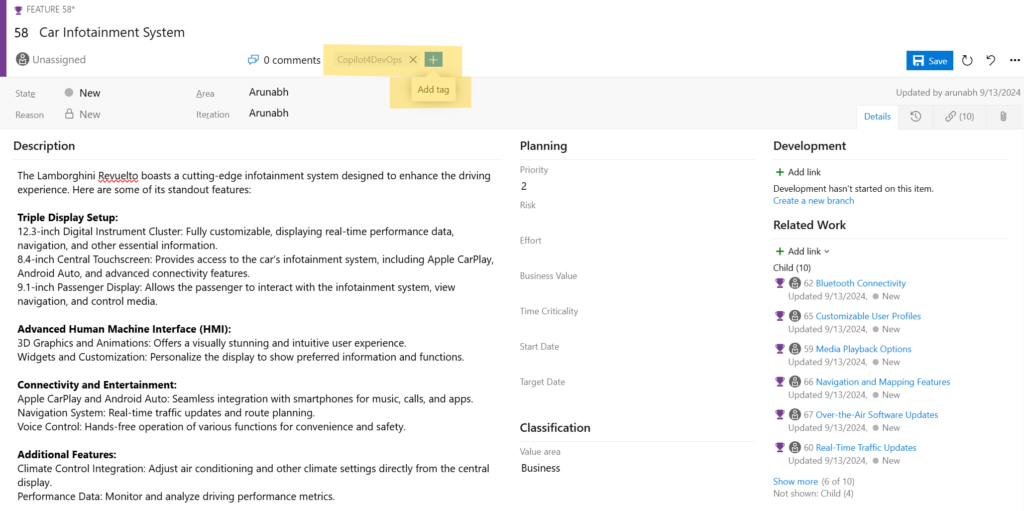Click trophy icon beside Customizable User Profiles
The height and width of the screenshot is (511, 1024).
(779, 316)
